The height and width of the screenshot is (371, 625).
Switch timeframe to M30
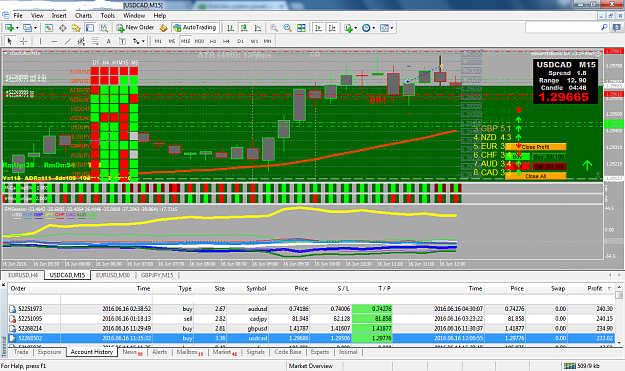click(x=199, y=41)
